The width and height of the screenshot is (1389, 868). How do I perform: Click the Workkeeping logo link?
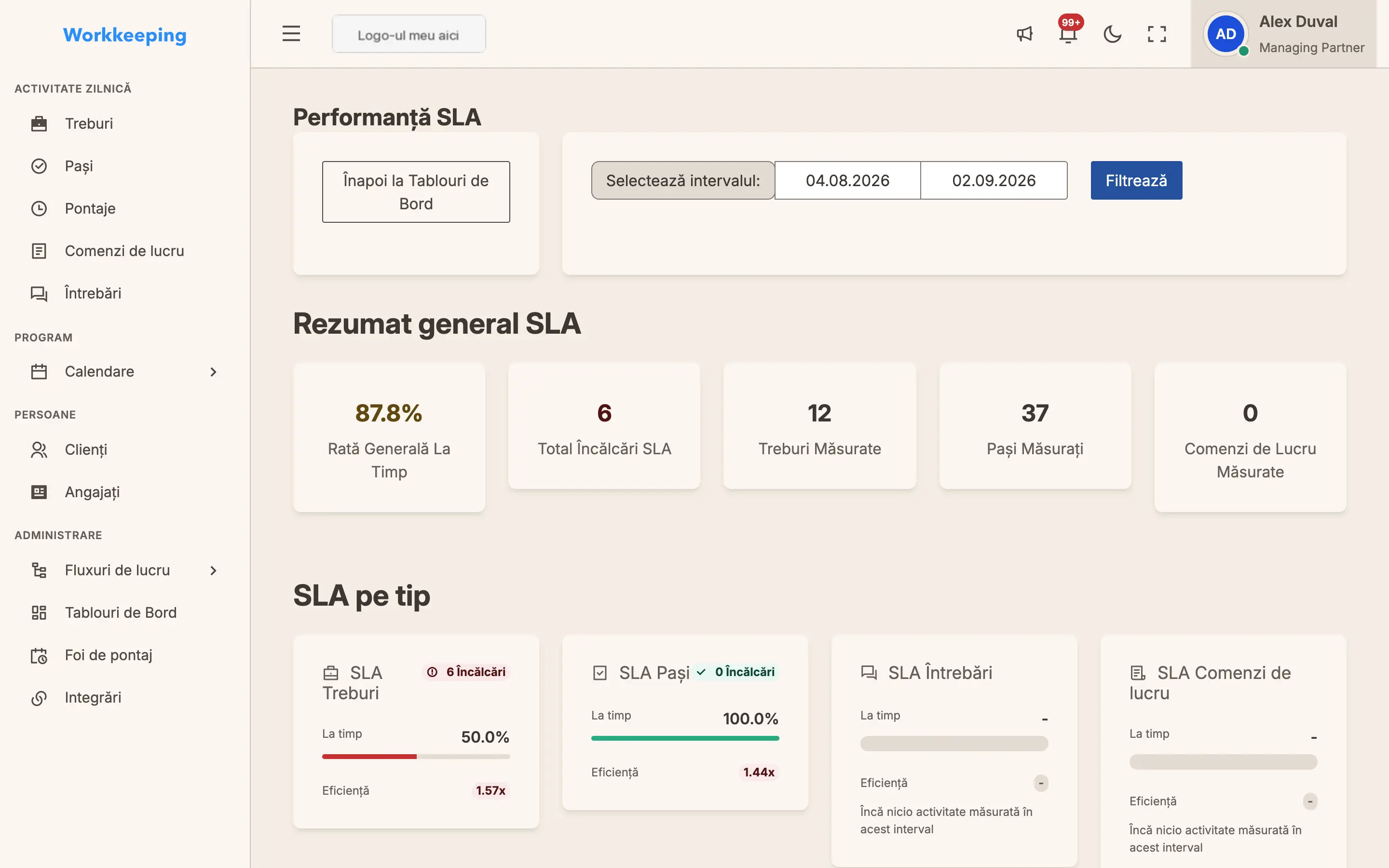(124, 35)
